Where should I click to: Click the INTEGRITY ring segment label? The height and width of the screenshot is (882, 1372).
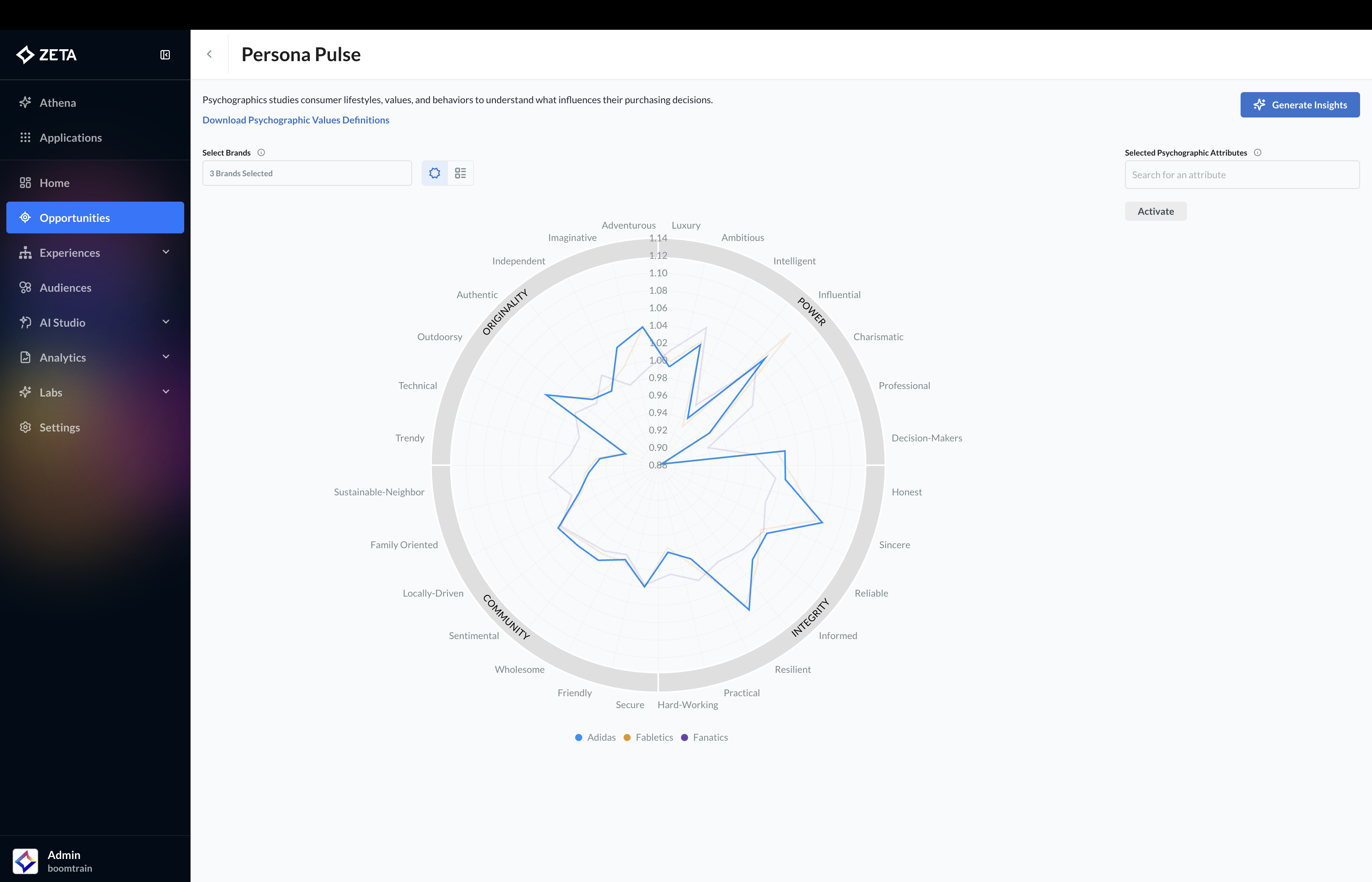click(810, 617)
